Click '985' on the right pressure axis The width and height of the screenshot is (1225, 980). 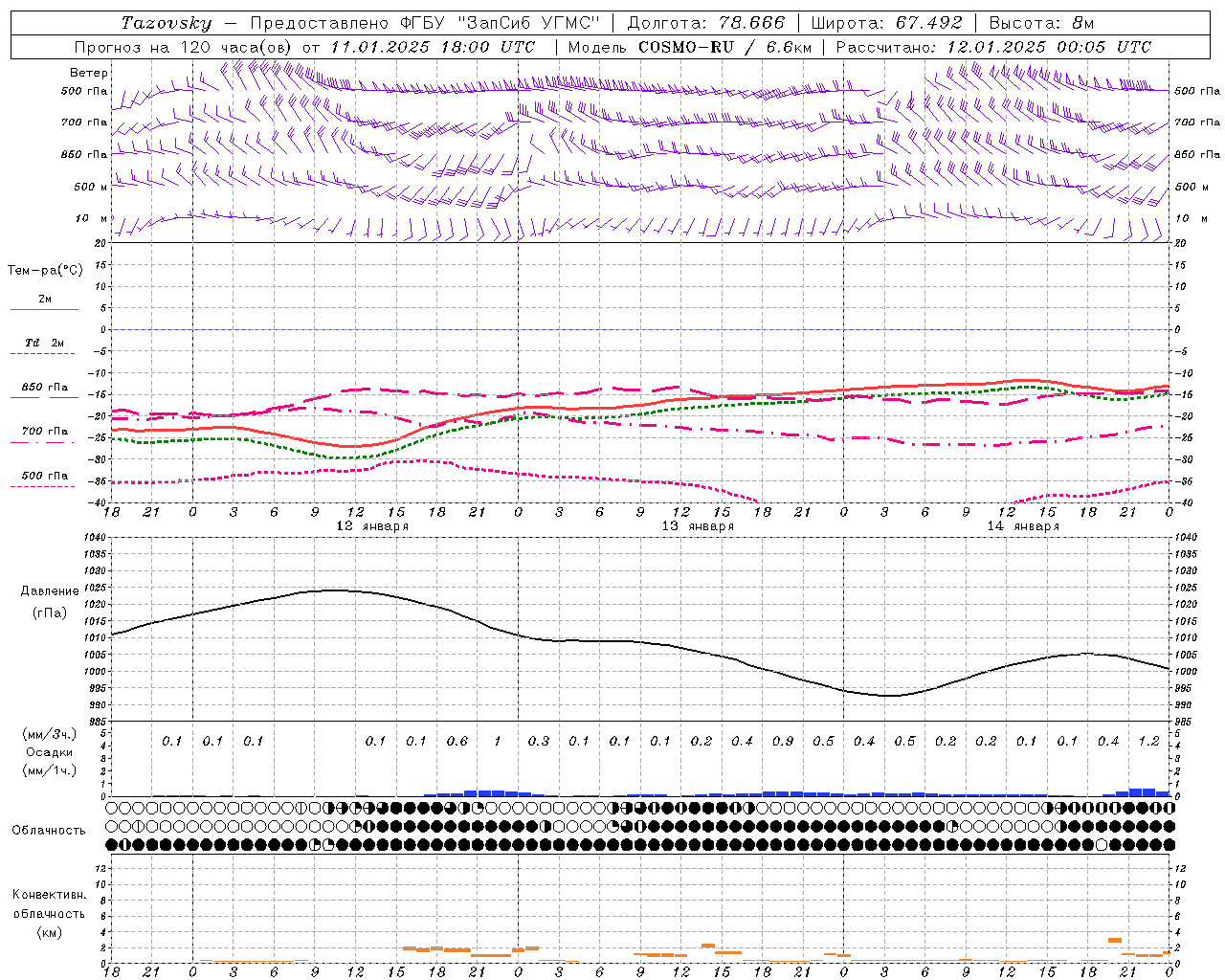[1183, 722]
